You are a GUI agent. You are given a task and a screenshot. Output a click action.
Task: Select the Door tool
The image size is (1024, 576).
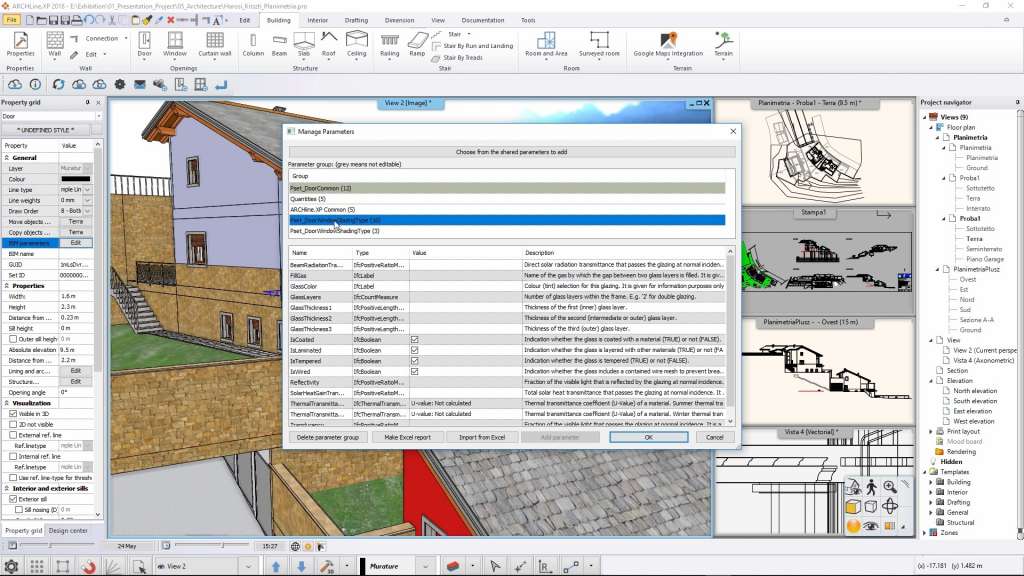(144, 44)
